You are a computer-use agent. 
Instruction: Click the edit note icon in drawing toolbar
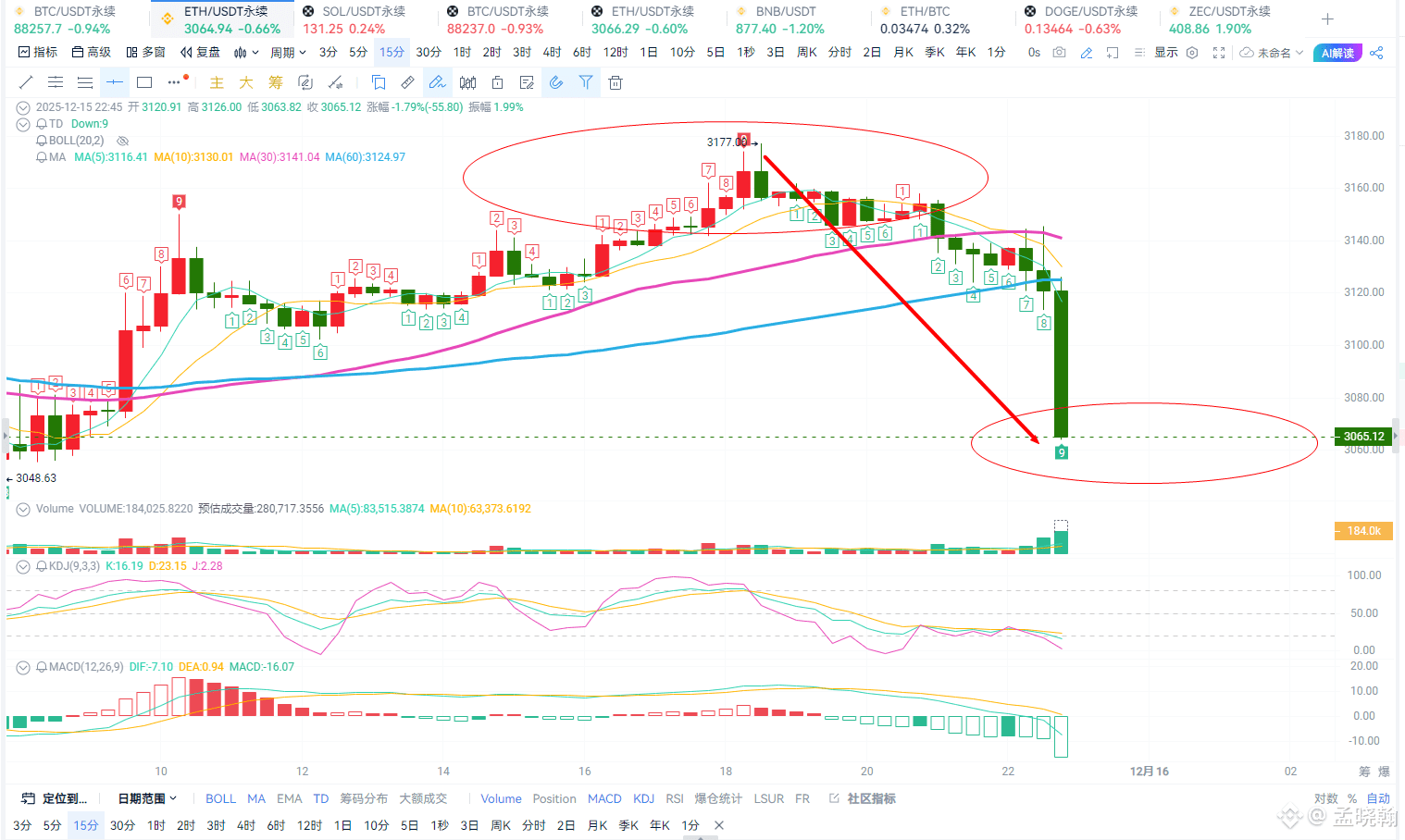click(527, 82)
